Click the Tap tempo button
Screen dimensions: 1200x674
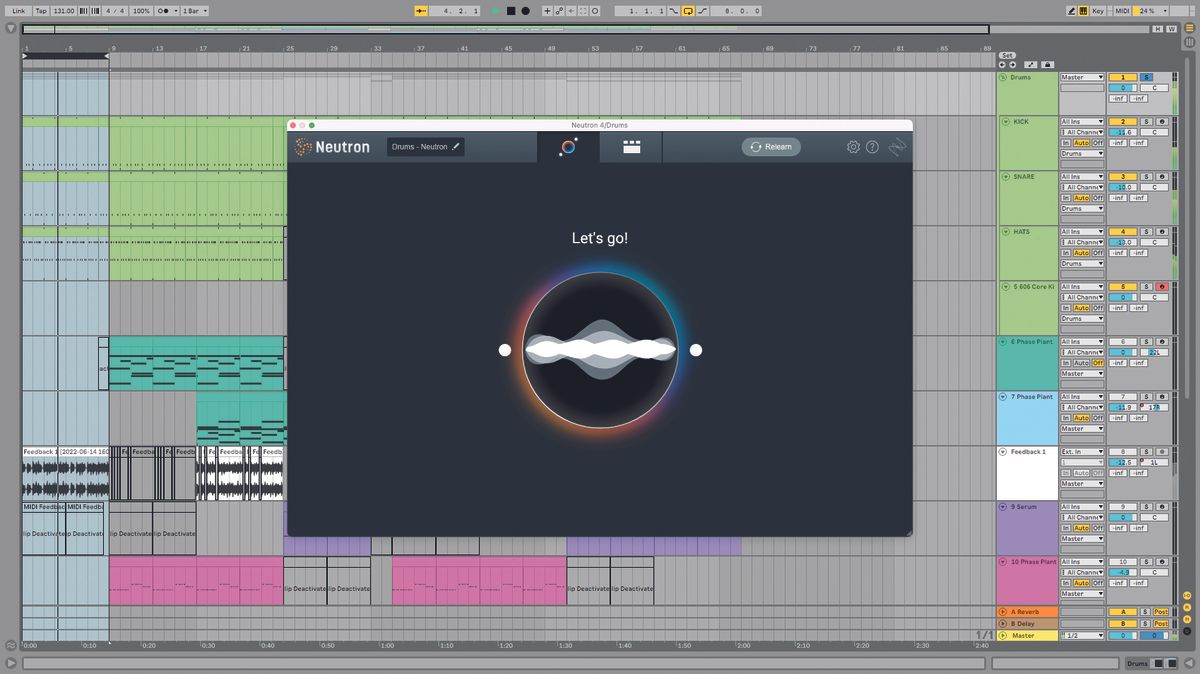pyautogui.click(x=40, y=11)
